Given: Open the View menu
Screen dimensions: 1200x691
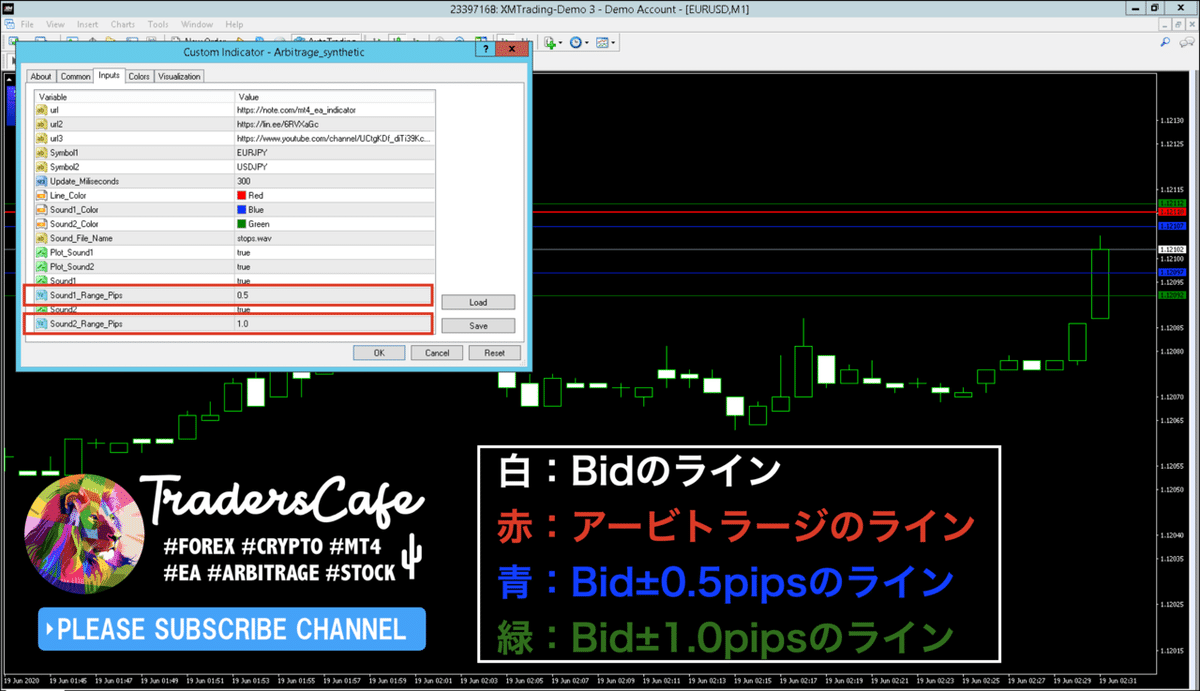Looking at the screenshot, I should coord(56,23).
